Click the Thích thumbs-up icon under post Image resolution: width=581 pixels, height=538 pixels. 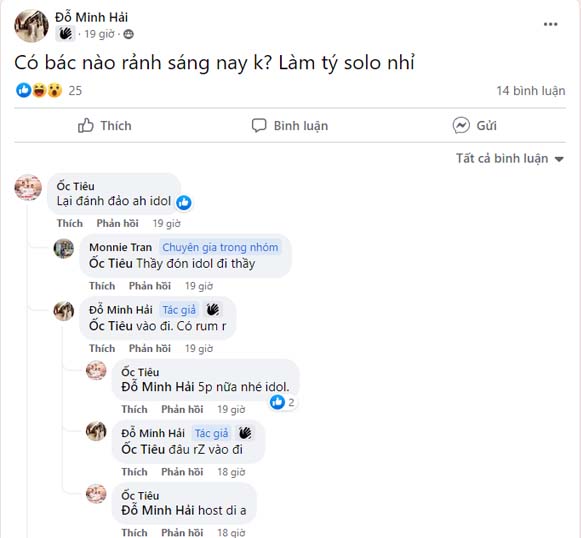coord(86,126)
